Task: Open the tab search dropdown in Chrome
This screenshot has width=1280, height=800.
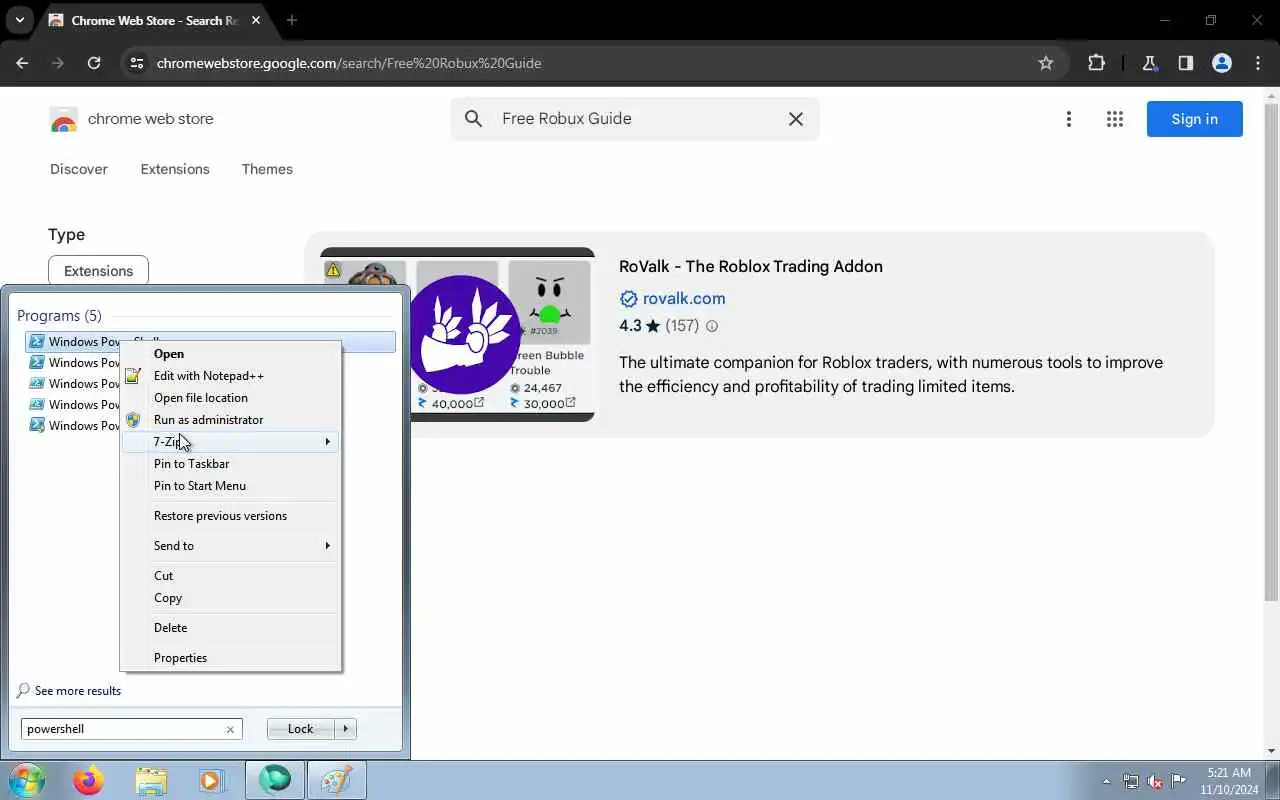Action: click(20, 20)
